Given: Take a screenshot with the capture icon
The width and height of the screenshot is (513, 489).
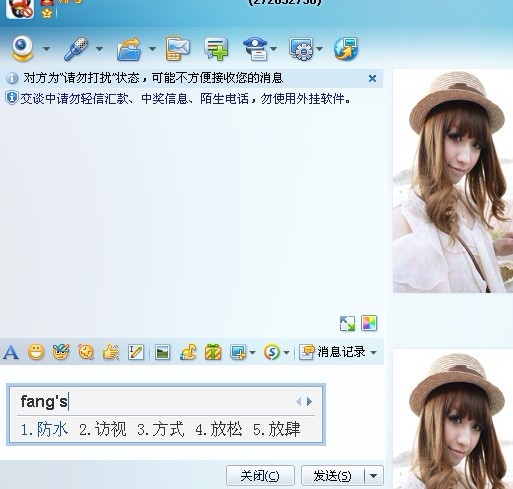Looking at the screenshot, I should [x=238, y=352].
